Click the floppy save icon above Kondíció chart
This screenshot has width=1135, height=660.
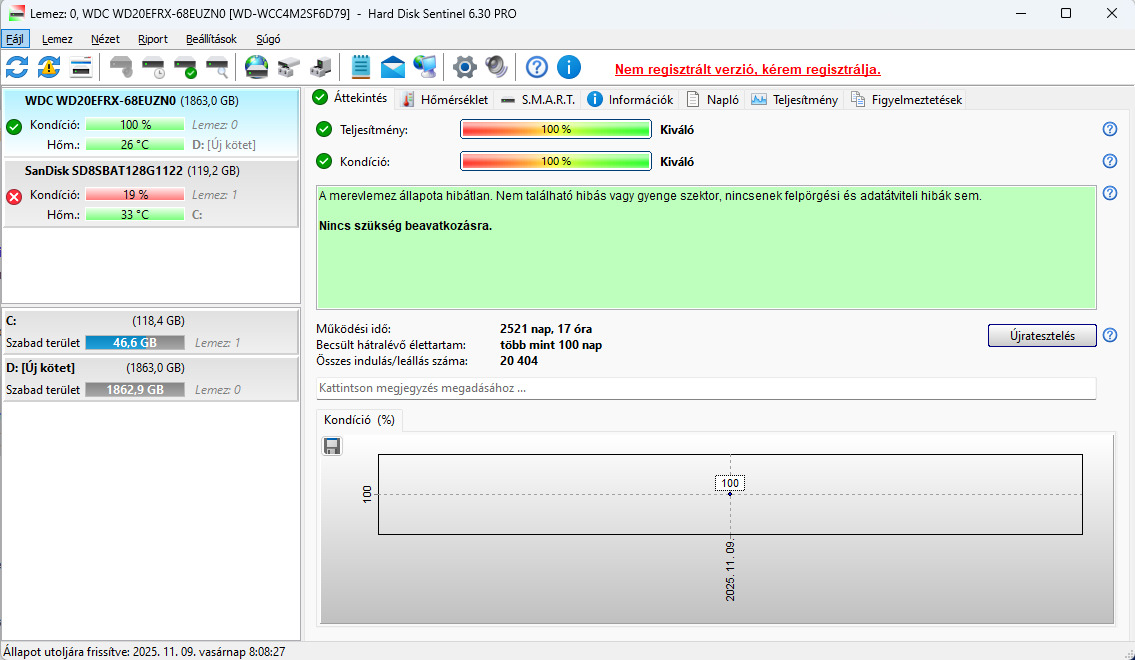332,446
